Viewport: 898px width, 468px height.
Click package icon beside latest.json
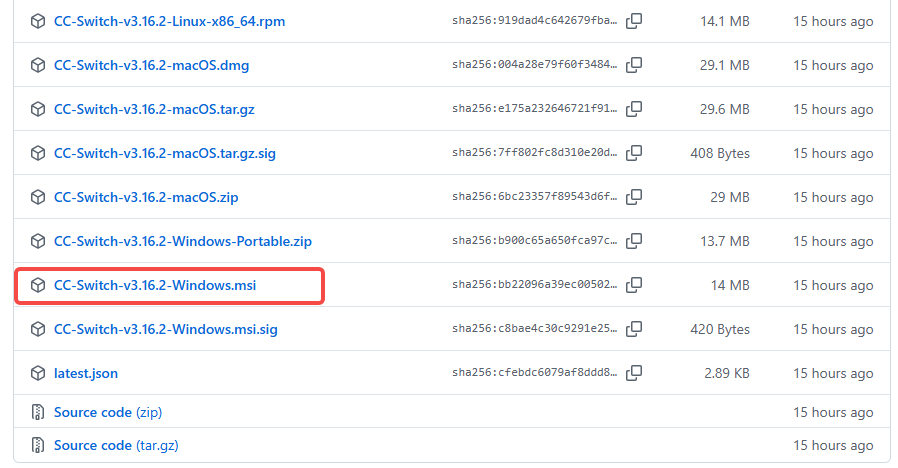38,373
